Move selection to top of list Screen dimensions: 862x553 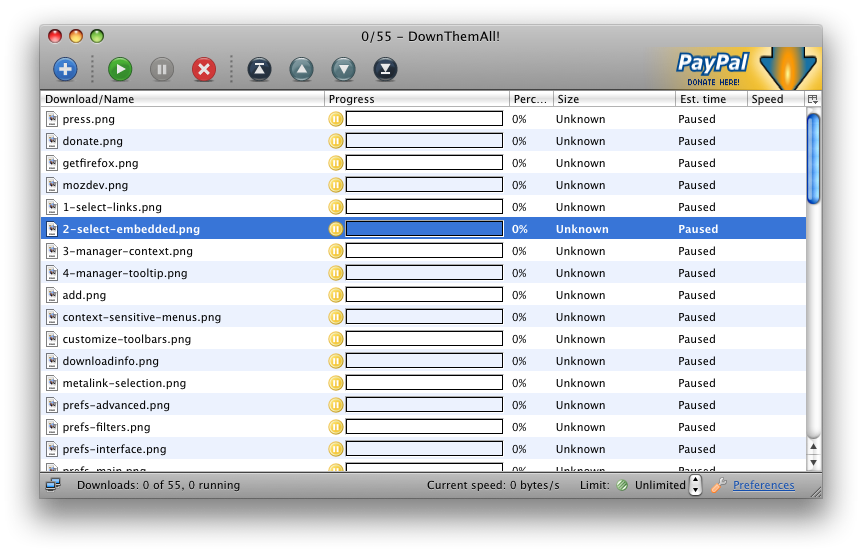click(259, 69)
